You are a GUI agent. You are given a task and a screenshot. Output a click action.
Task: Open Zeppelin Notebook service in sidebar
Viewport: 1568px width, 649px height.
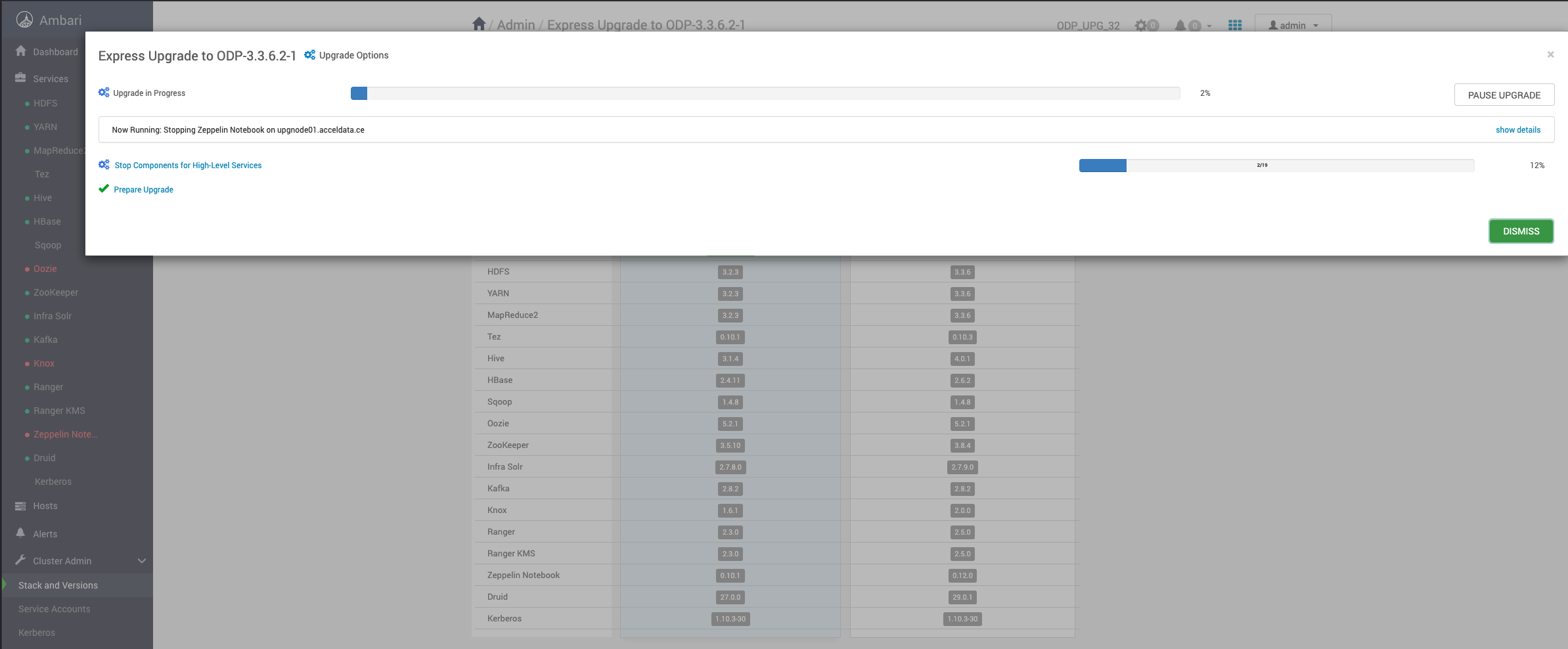click(65, 434)
